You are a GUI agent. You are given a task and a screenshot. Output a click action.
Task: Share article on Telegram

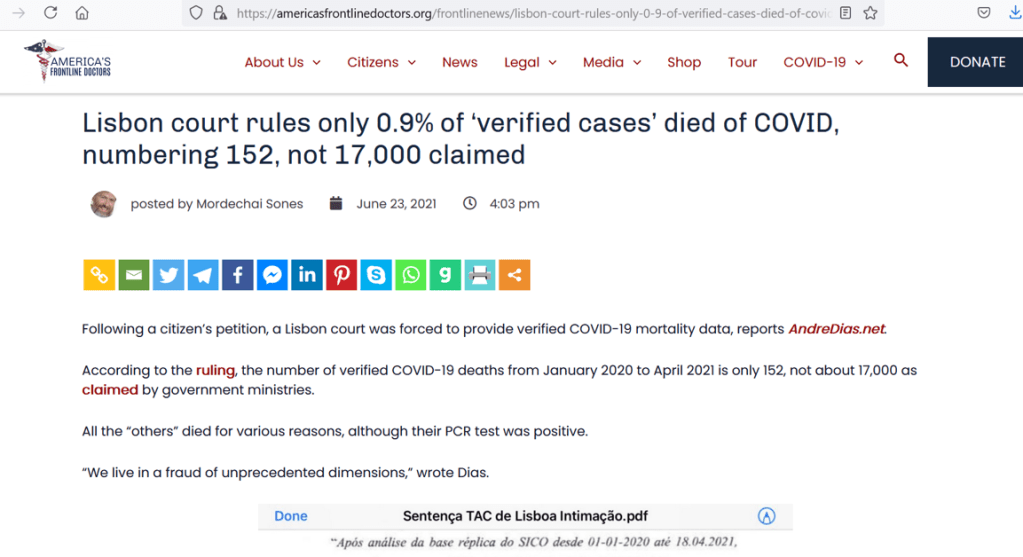(x=203, y=275)
